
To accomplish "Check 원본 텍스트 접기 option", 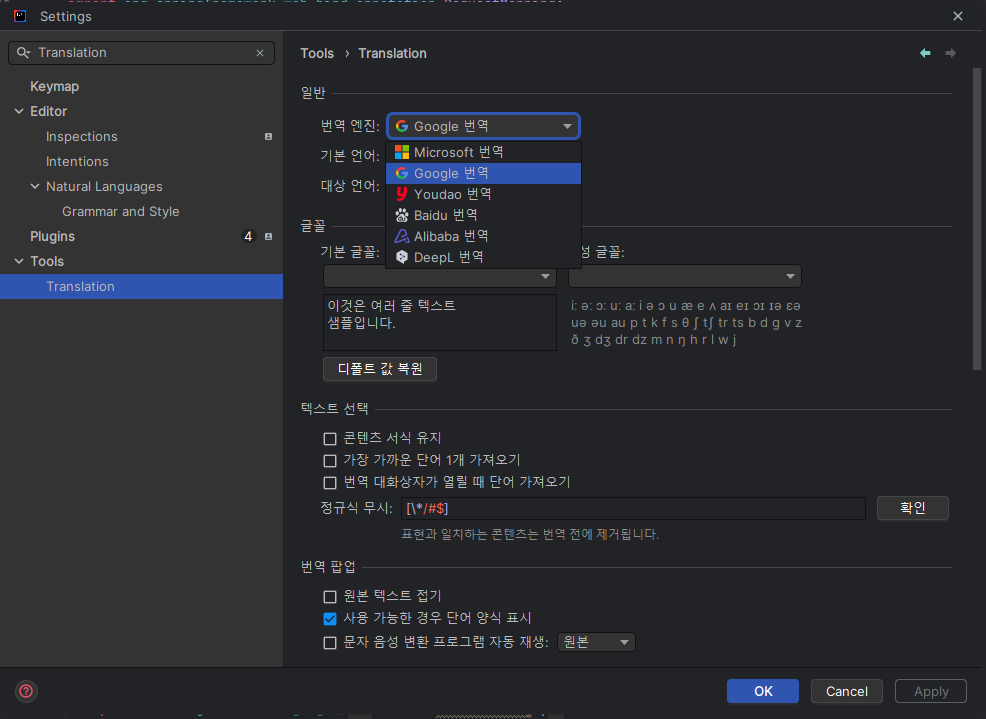I will (330, 596).
